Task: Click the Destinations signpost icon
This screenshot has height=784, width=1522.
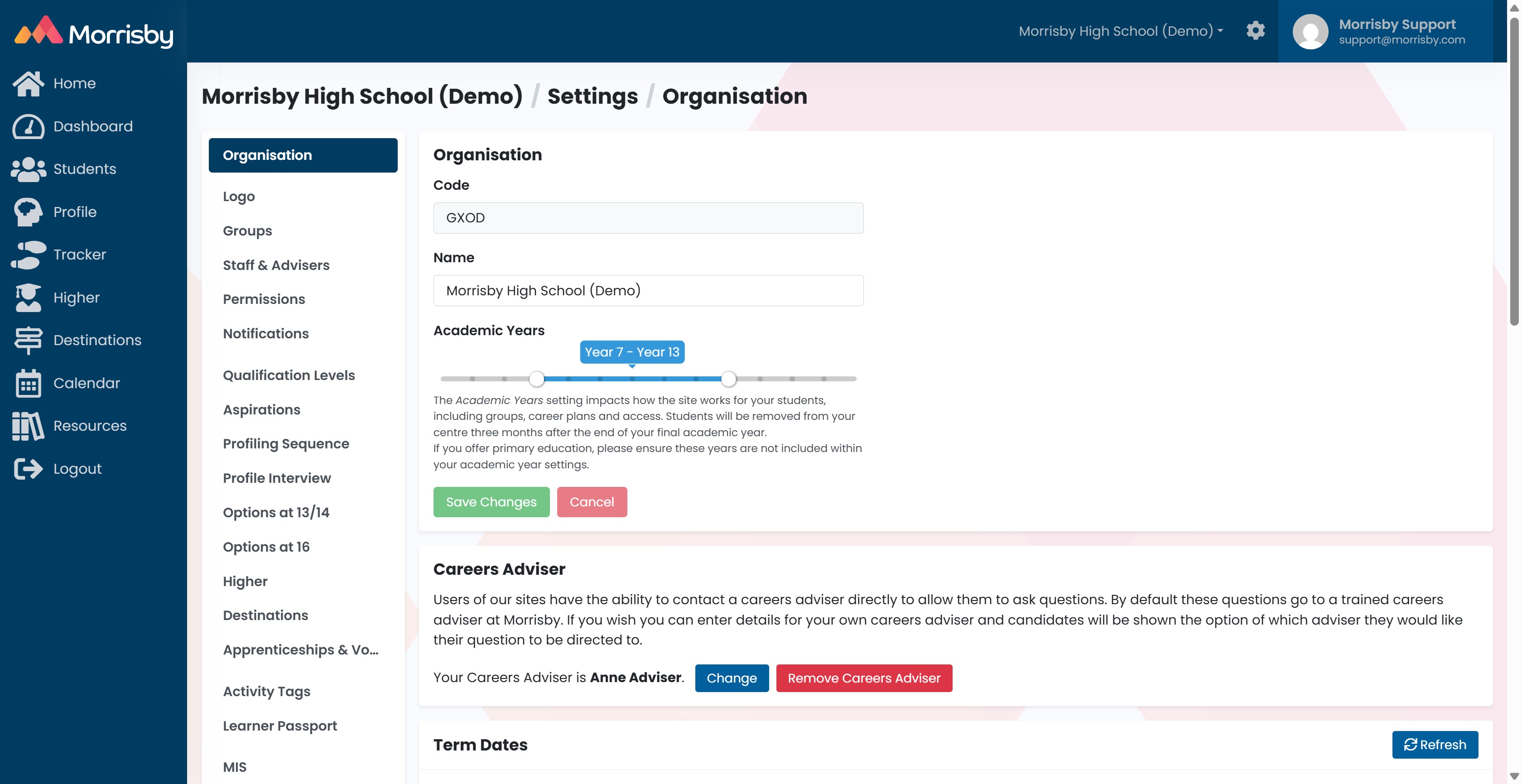Action: (28, 340)
